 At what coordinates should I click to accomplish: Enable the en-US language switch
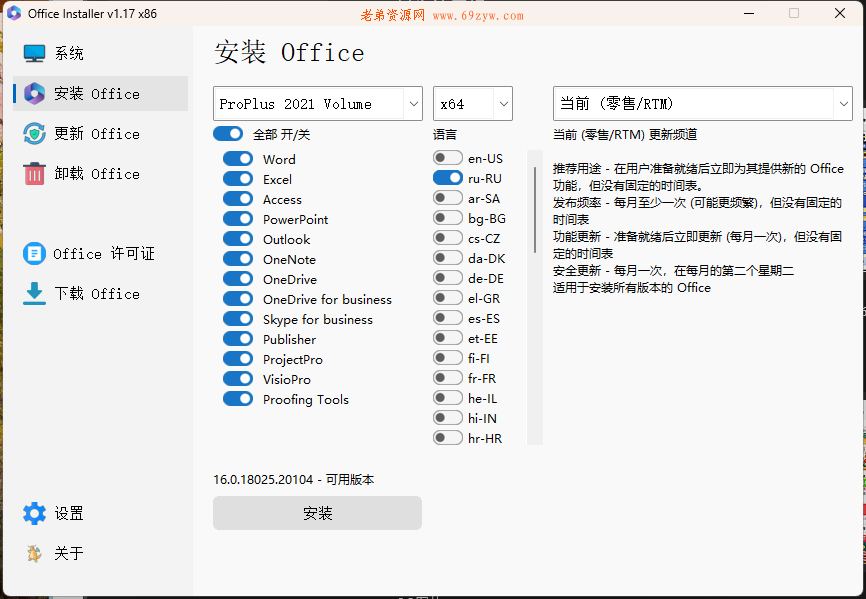448,158
